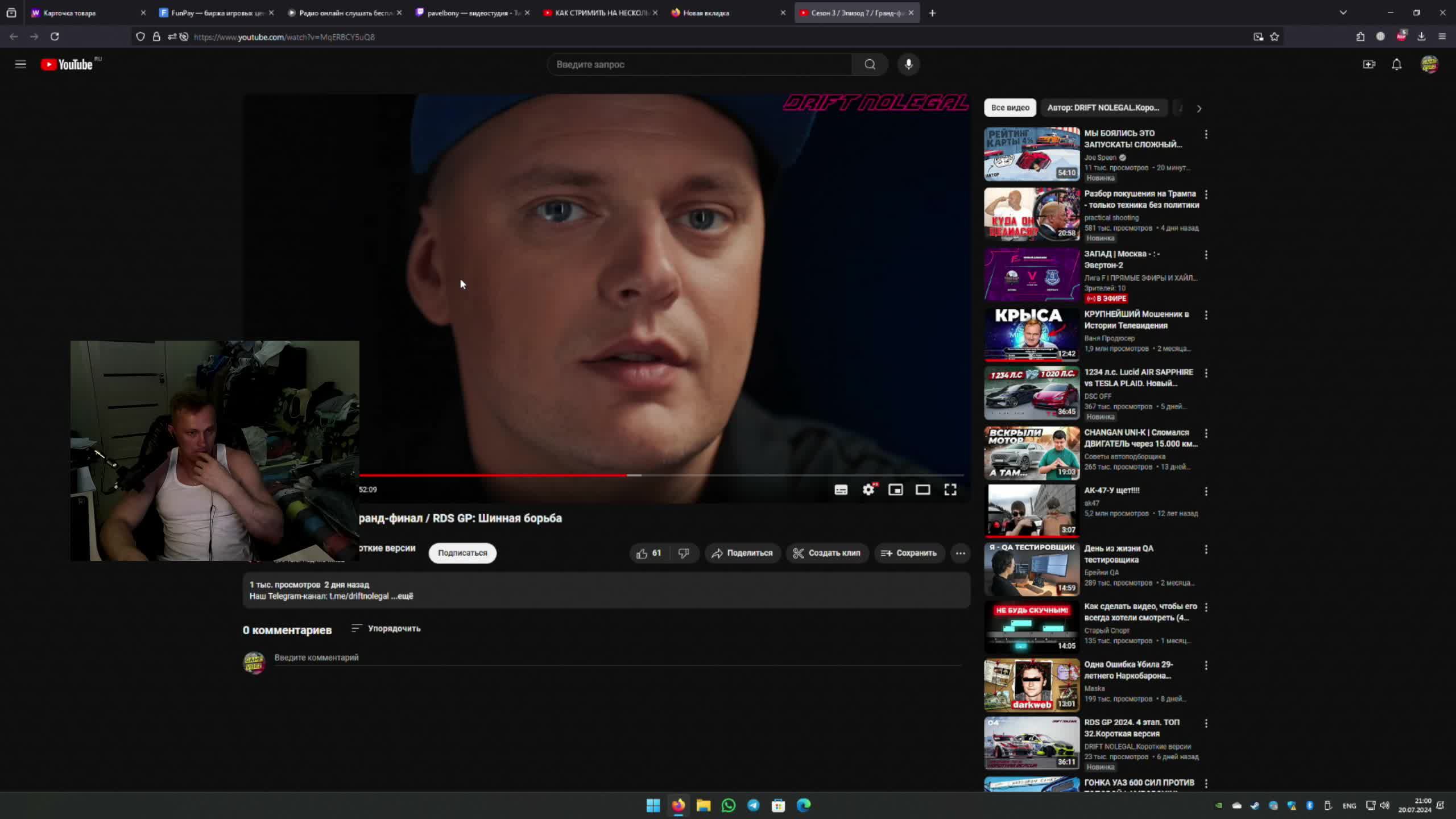This screenshot has height=819, width=1456.
Task: Expand description with …ещё
Action: [402, 596]
